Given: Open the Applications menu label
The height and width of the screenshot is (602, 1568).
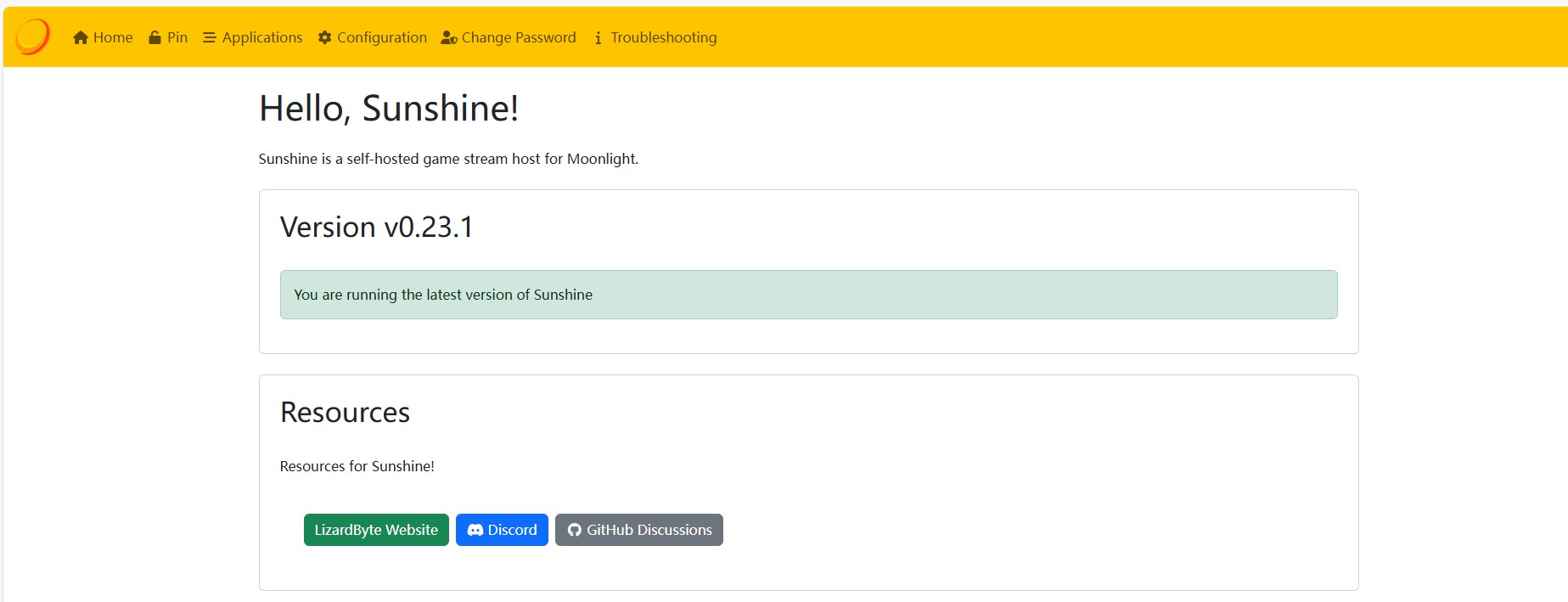Looking at the screenshot, I should point(262,37).
